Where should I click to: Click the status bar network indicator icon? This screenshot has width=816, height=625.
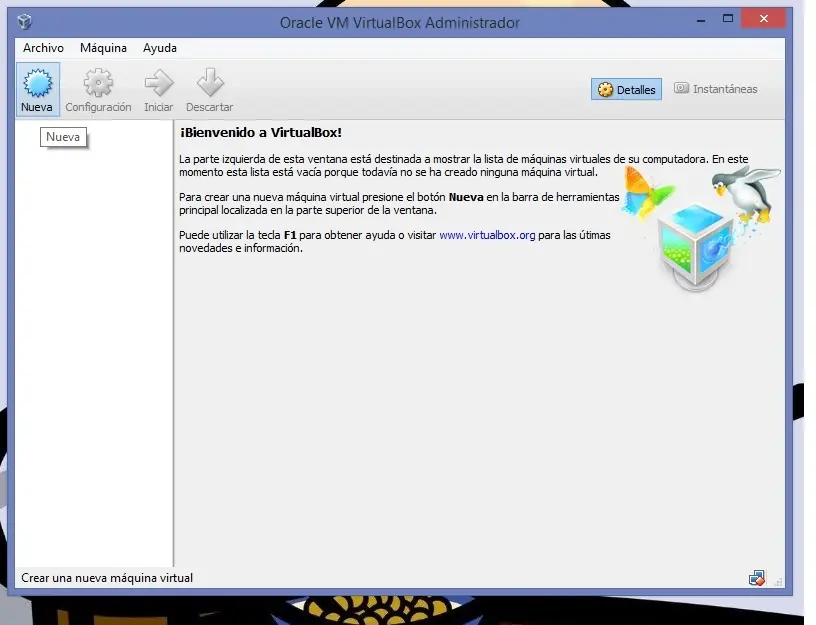coord(757,578)
